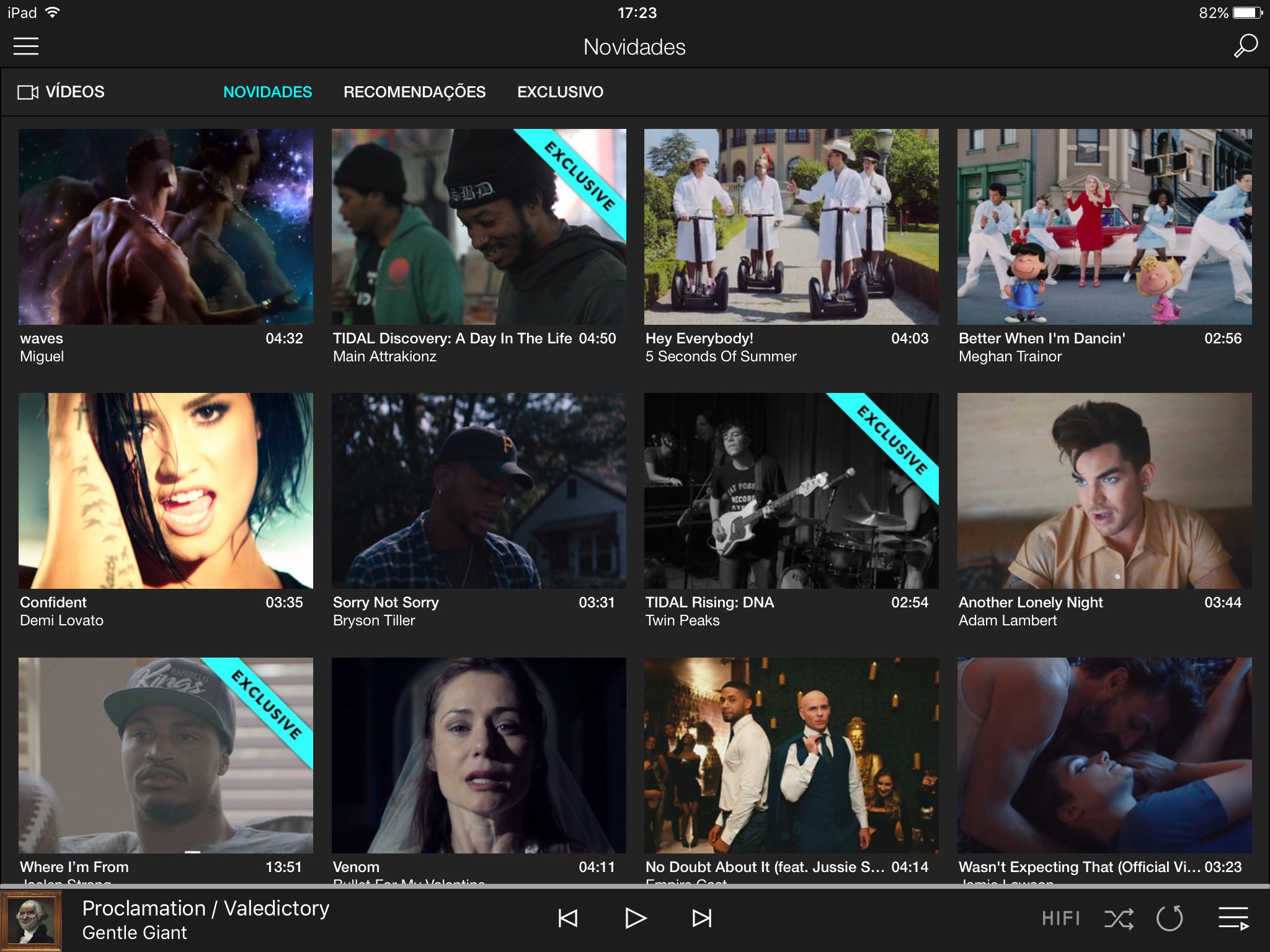Image resolution: width=1270 pixels, height=952 pixels.
Task: Toggle HIFI quality mode
Action: [x=1061, y=918]
